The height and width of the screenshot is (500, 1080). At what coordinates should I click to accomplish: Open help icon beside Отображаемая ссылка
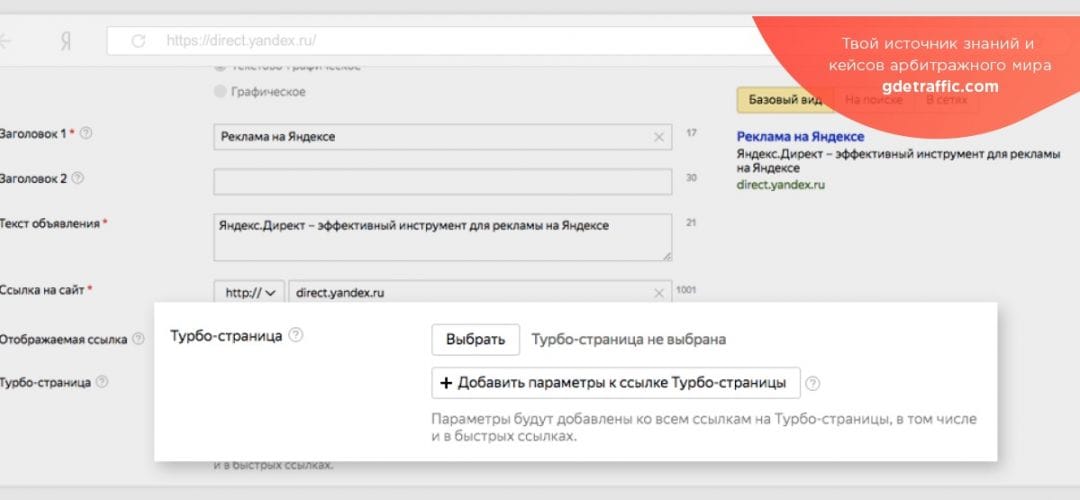pos(138,339)
